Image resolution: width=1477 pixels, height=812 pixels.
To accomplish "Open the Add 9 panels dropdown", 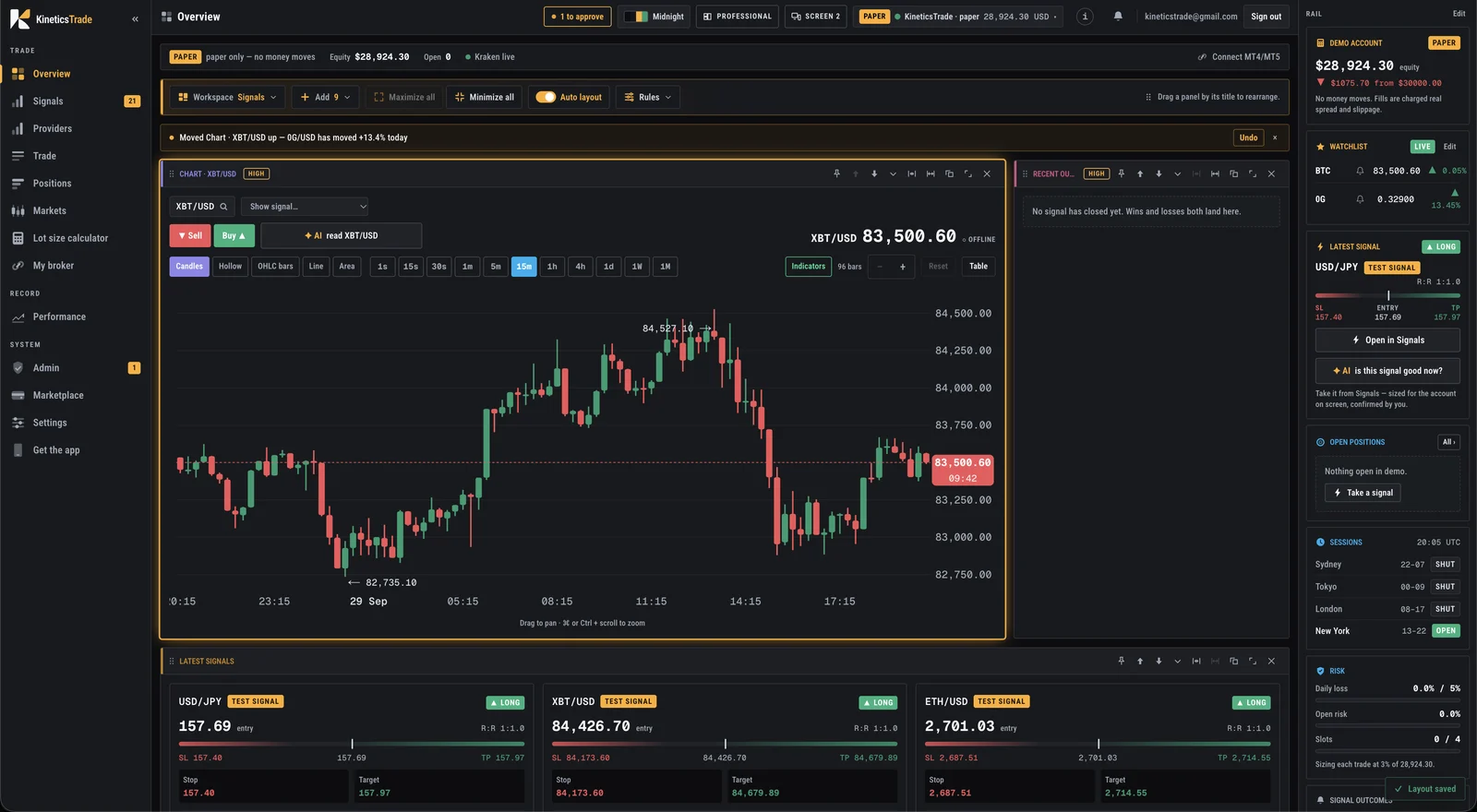I will pyautogui.click(x=326, y=97).
